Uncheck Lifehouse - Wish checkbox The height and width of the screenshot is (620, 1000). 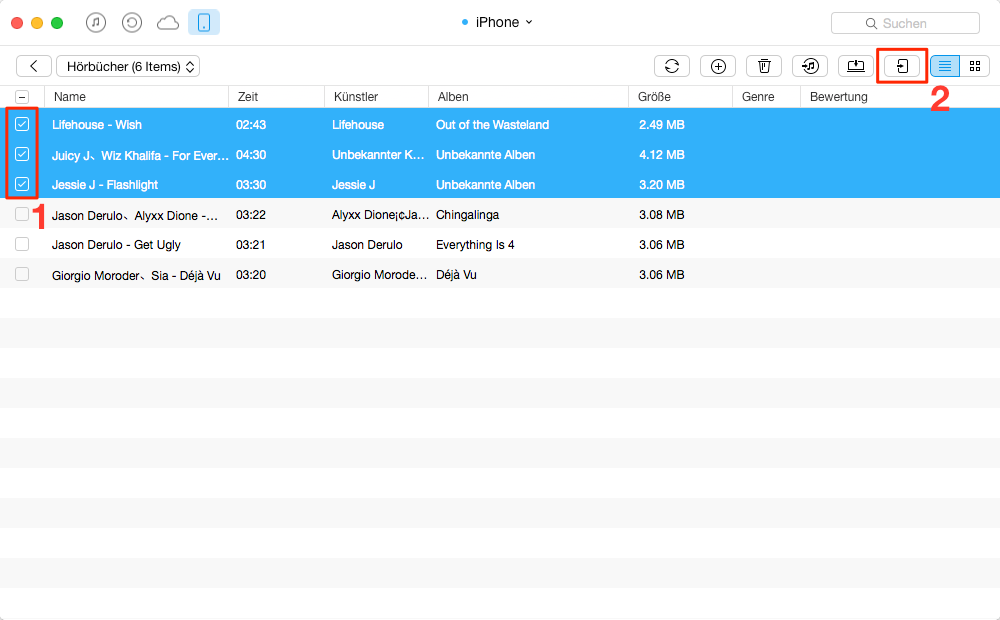(x=22, y=124)
